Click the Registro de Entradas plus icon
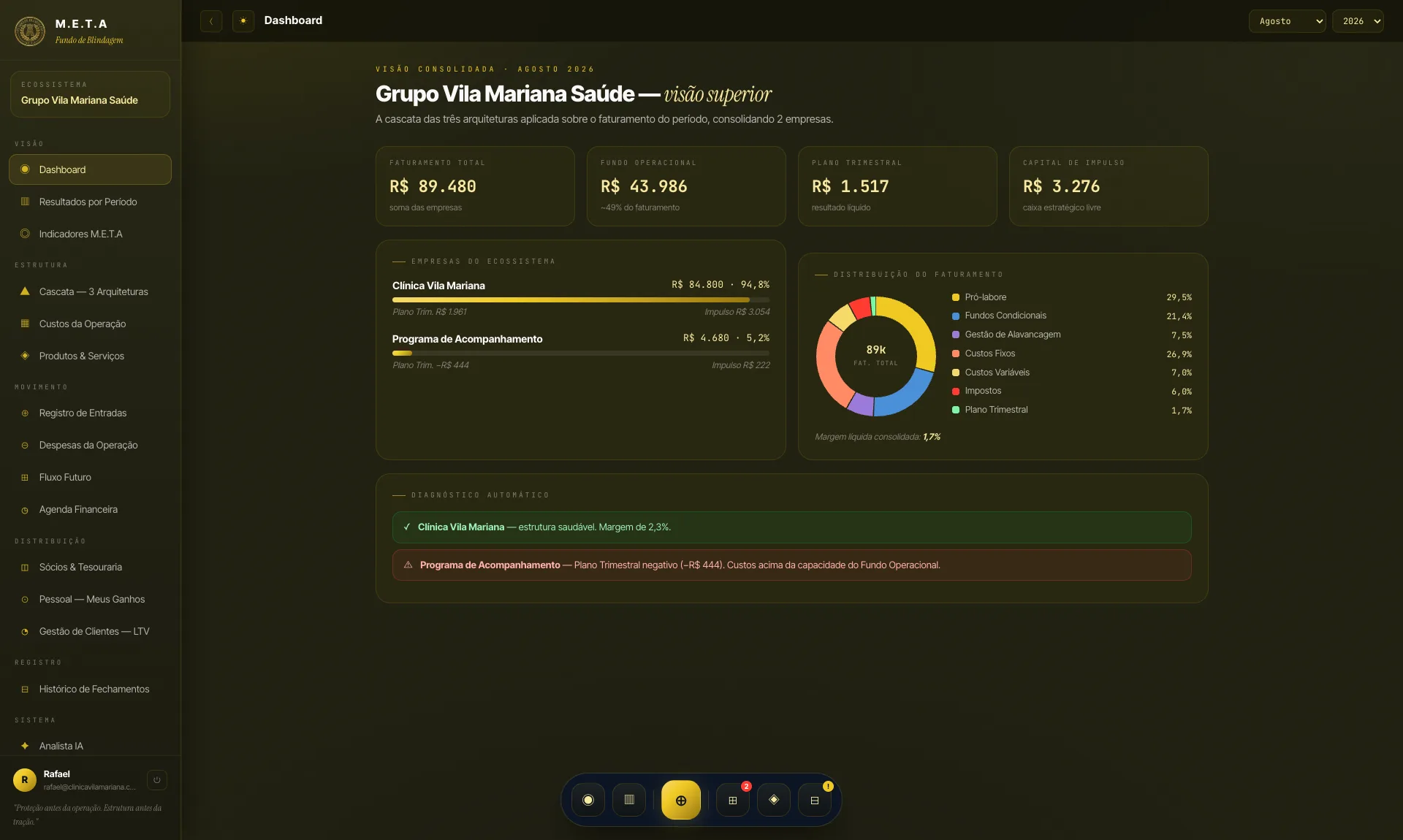This screenshot has width=1403, height=840. (25, 413)
